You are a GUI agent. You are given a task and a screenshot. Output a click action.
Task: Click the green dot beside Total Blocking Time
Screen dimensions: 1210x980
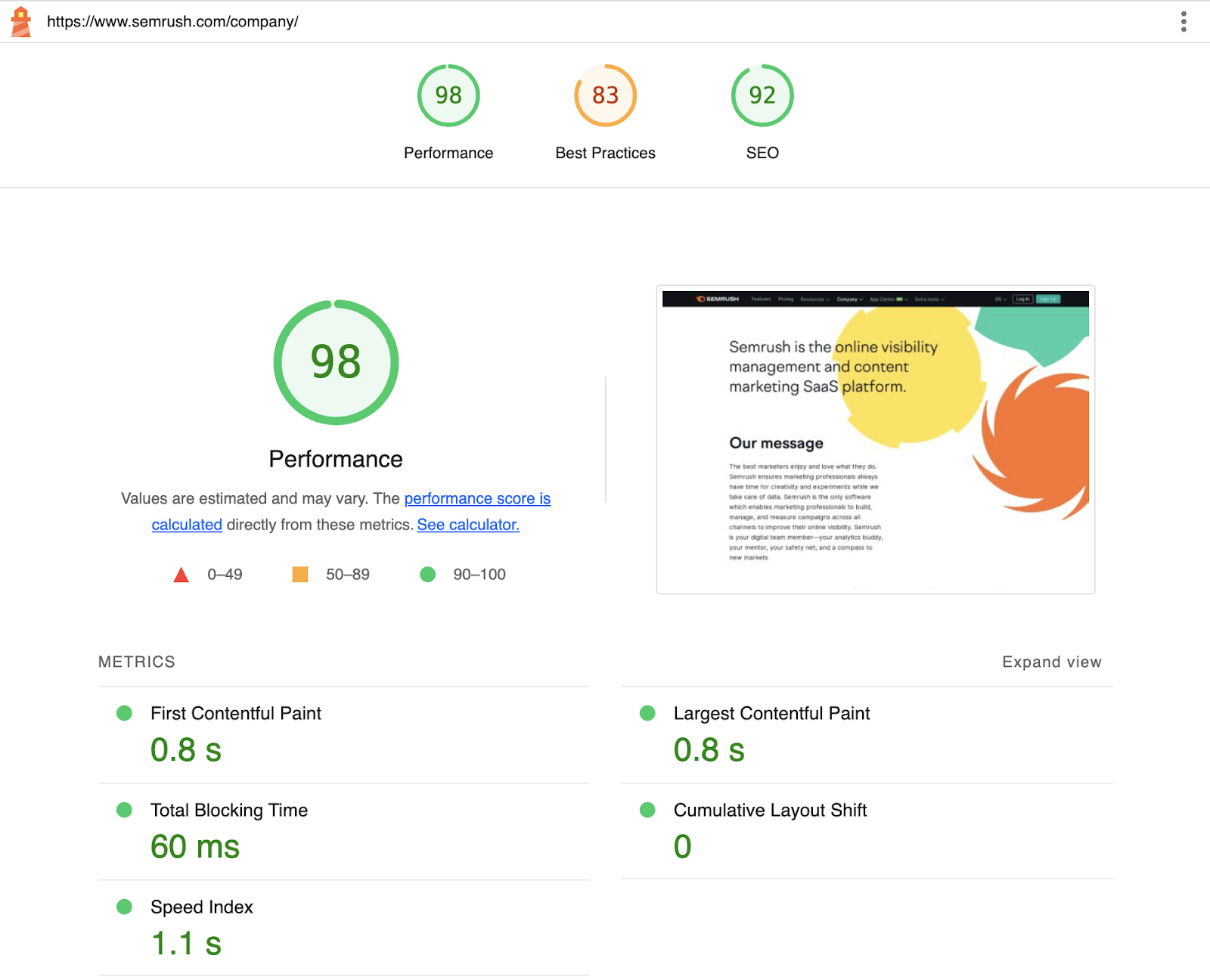point(124,810)
